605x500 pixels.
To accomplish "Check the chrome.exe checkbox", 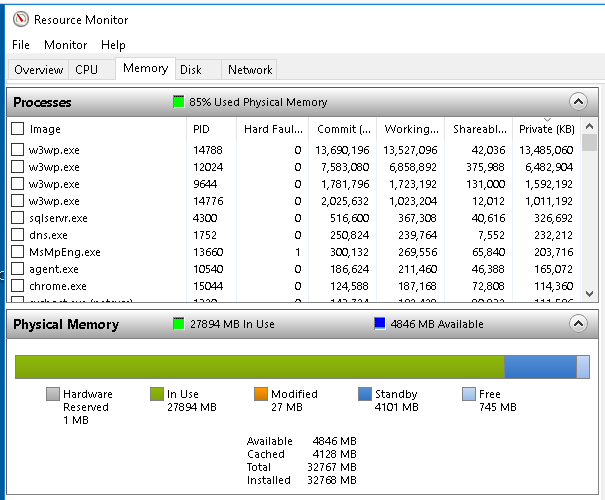I will point(17,285).
